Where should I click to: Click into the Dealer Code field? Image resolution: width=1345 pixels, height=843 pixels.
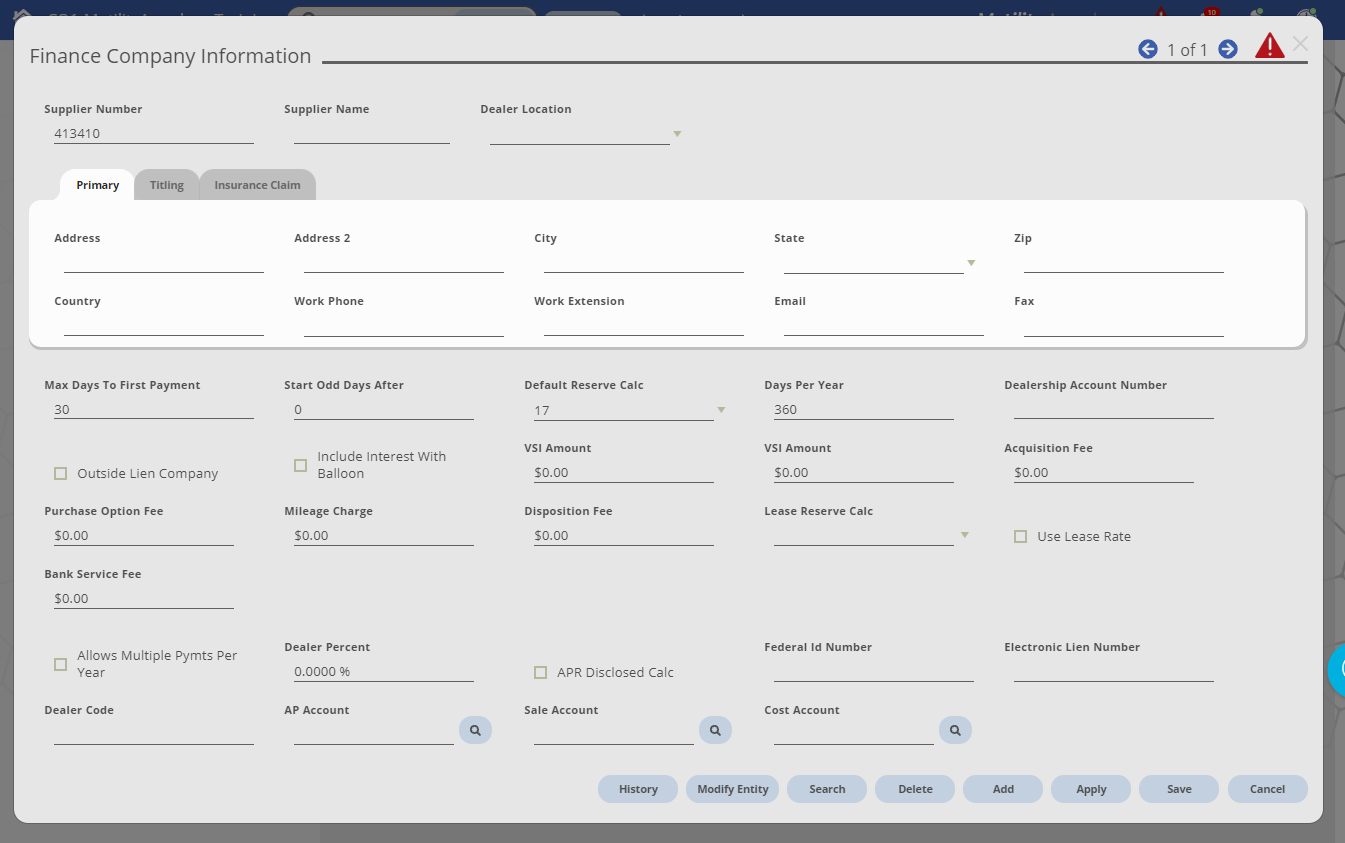point(154,734)
